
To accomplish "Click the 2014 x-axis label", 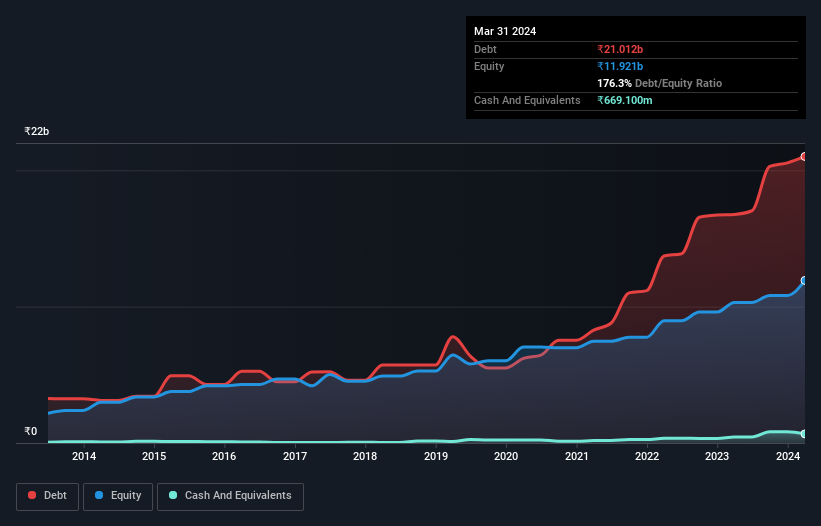I will point(84,456).
